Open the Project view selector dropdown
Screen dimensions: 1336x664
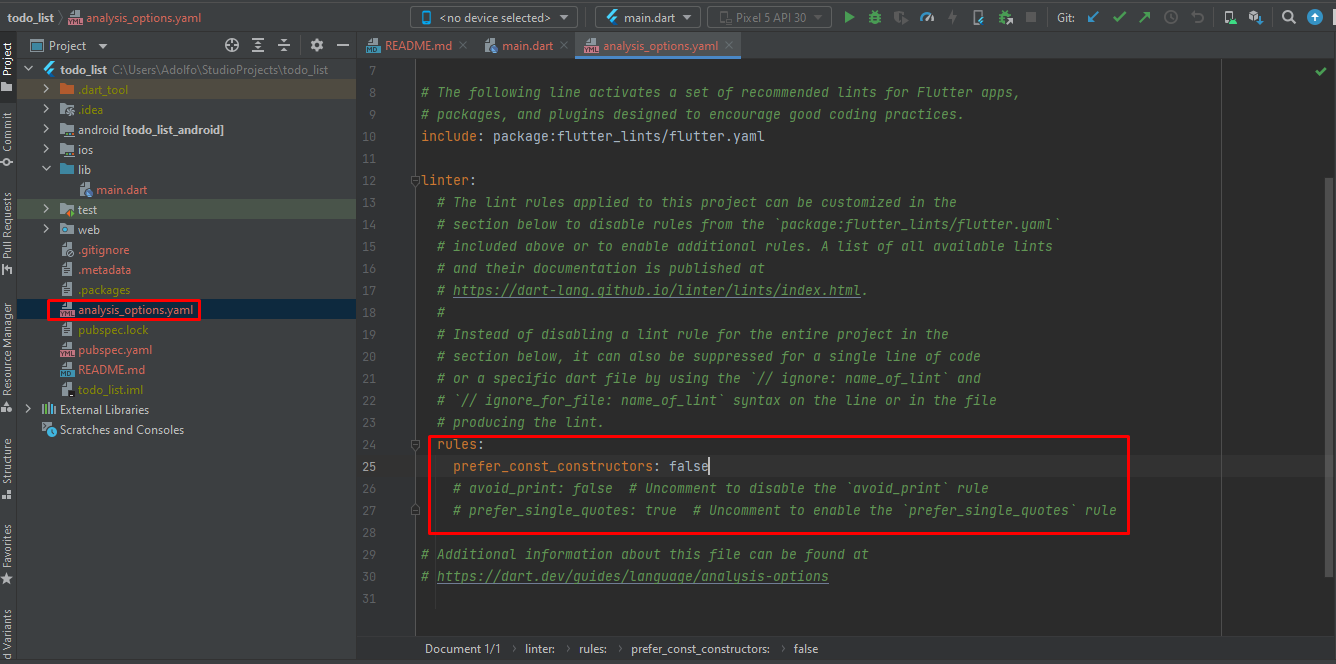(69, 45)
